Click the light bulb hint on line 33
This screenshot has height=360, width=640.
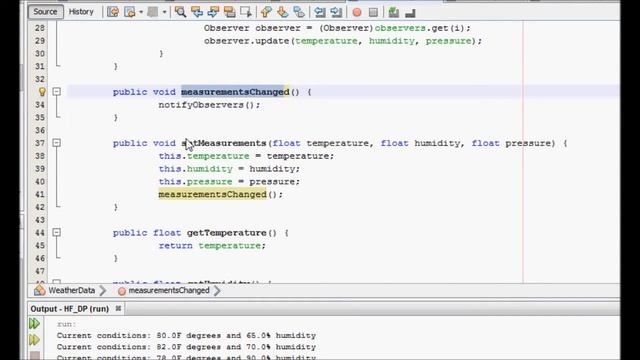click(x=42, y=92)
